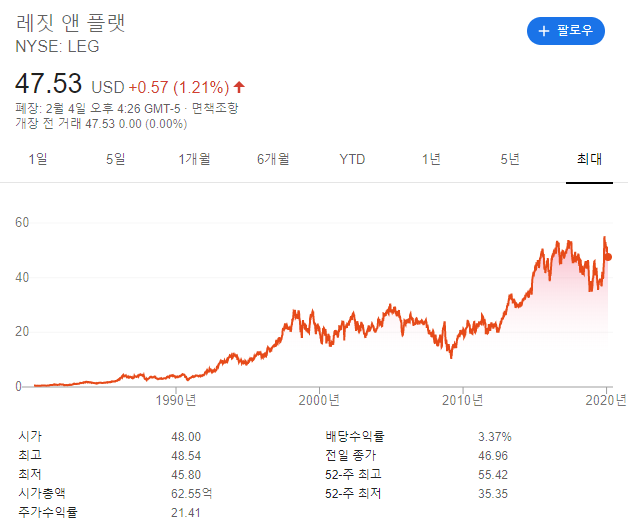Click the 52-주 최고 value 55.42
Screen dimensions: 628x530
pyautogui.click(x=493, y=475)
